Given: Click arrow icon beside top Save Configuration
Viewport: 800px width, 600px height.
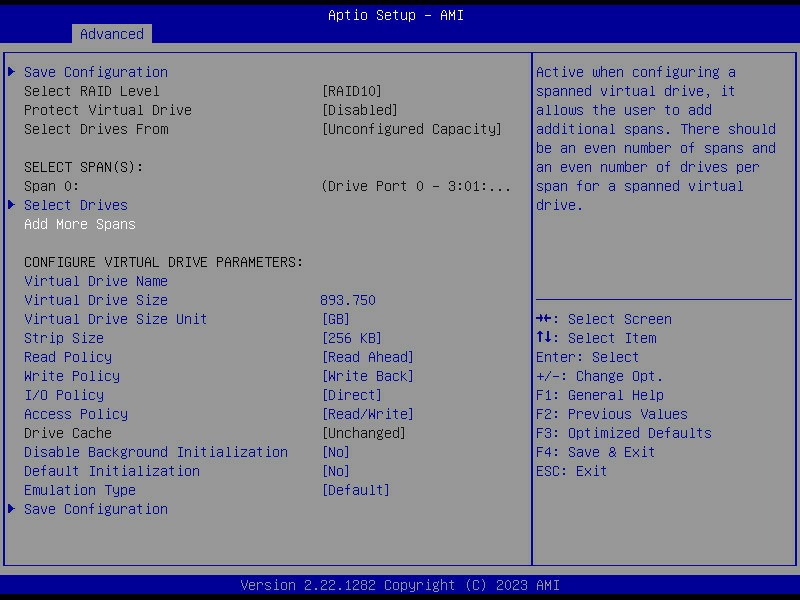Looking at the screenshot, I should click(x=12, y=71).
